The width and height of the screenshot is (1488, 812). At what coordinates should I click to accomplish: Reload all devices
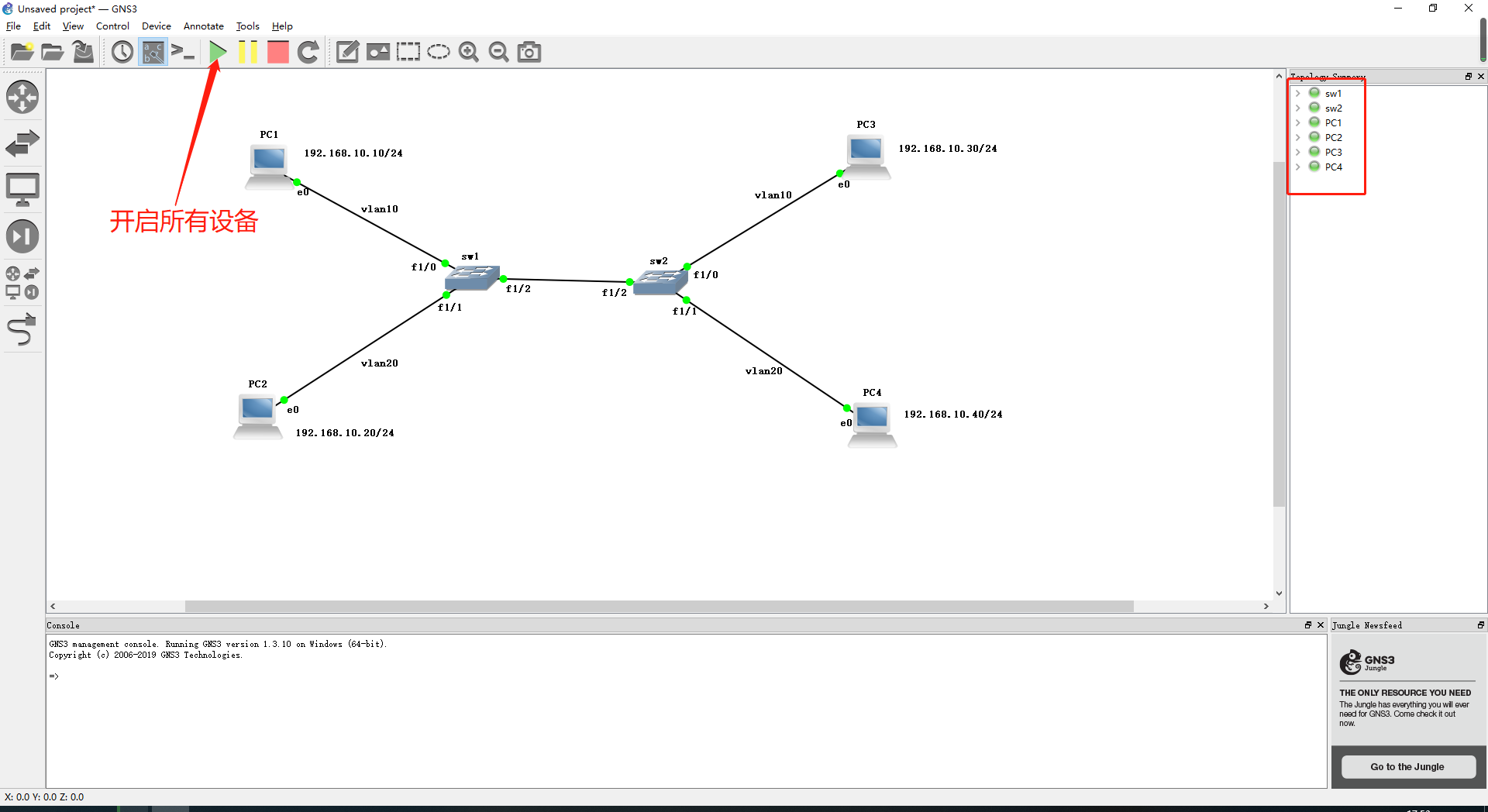308,52
